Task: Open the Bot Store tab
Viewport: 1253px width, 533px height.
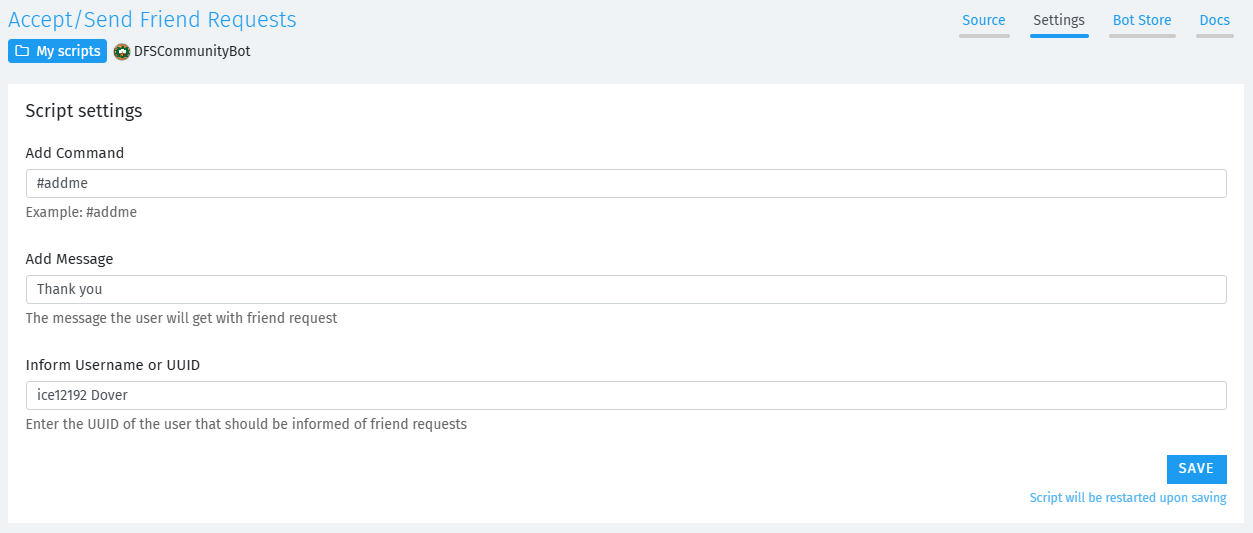Action: 1142,20
